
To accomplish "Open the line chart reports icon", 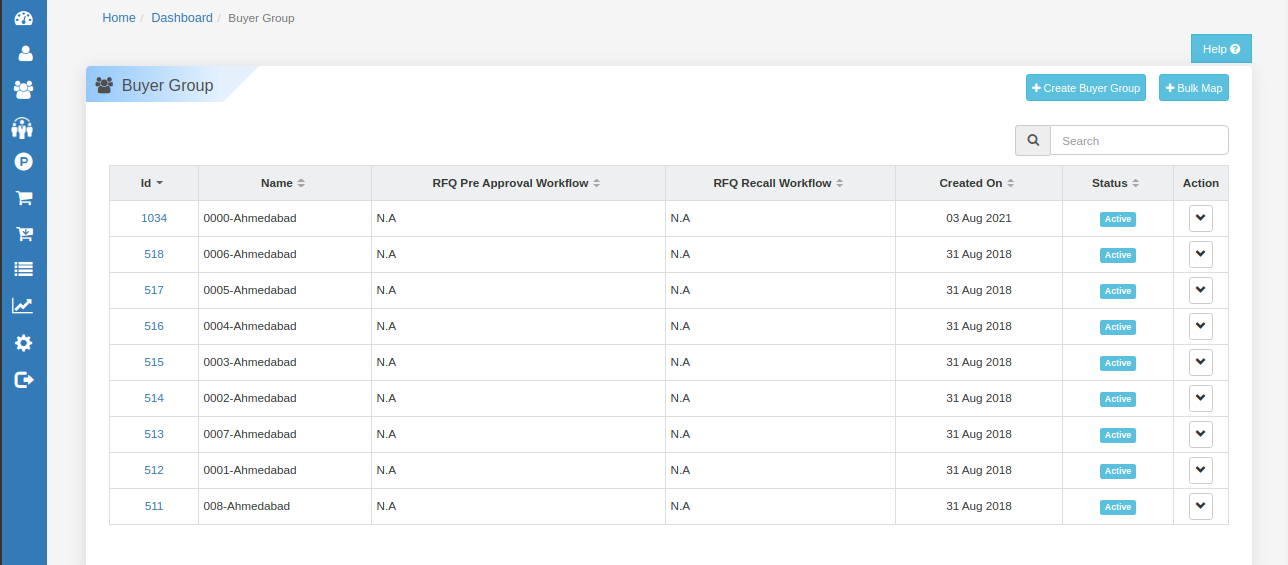I will (23, 306).
